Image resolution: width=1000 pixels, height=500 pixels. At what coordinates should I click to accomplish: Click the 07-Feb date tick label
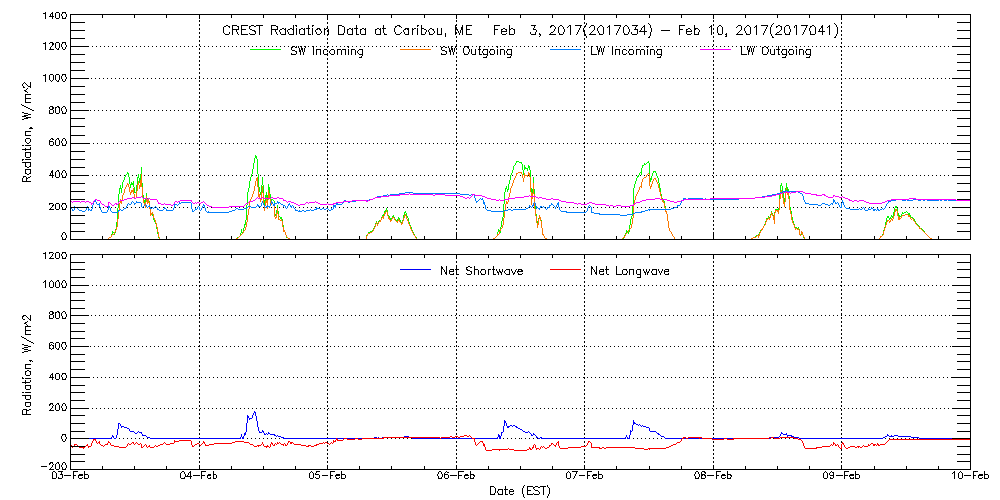click(x=584, y=477)
